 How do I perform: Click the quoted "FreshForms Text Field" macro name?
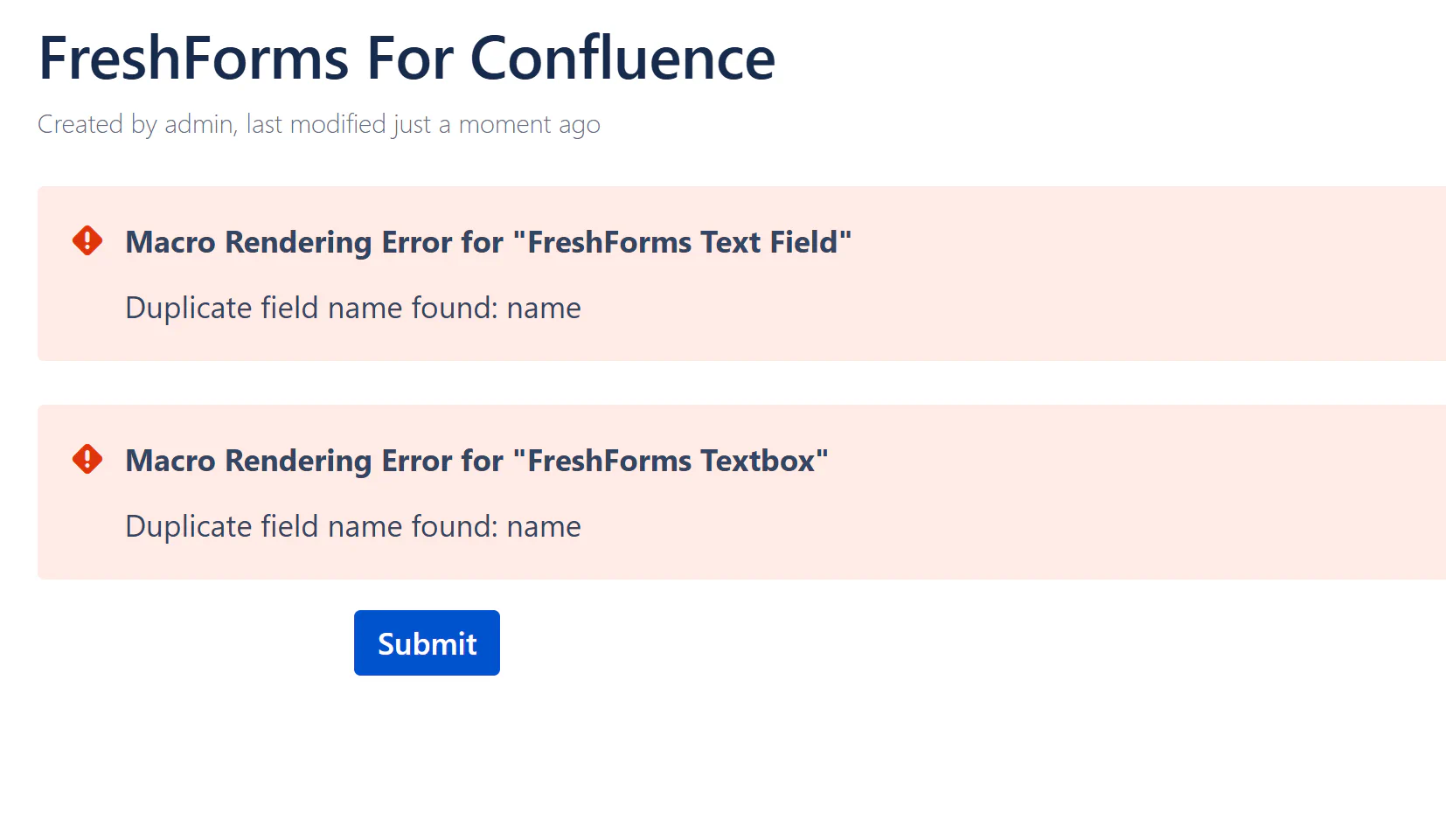(682, 242)
